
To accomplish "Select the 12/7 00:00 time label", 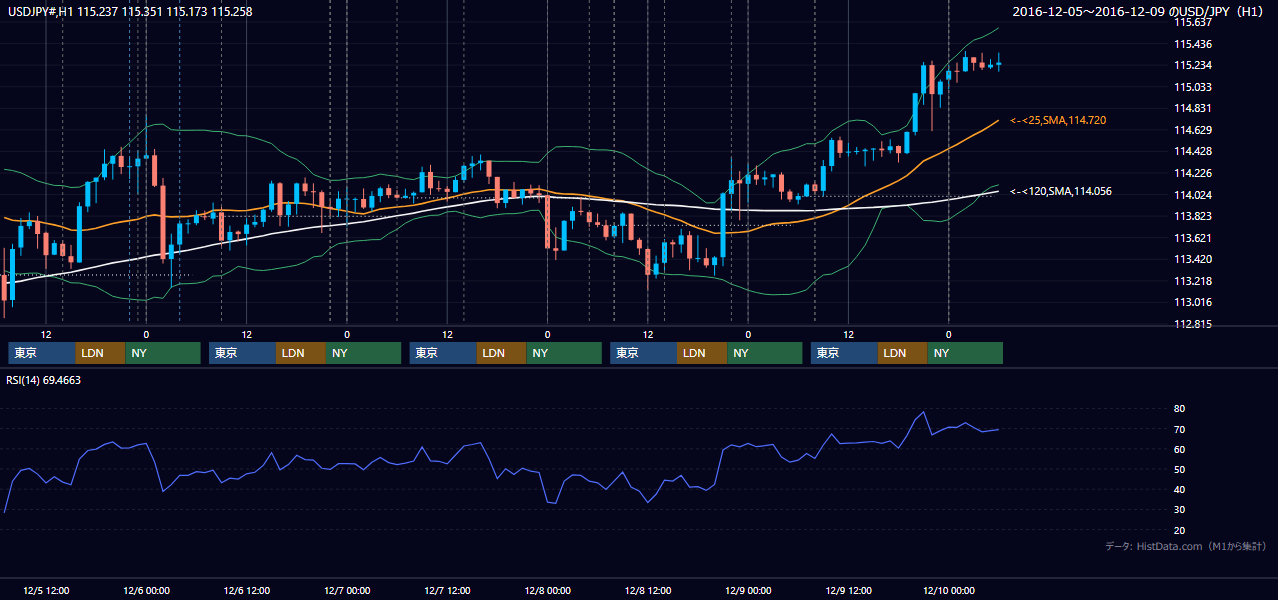I will coord(347,591).
